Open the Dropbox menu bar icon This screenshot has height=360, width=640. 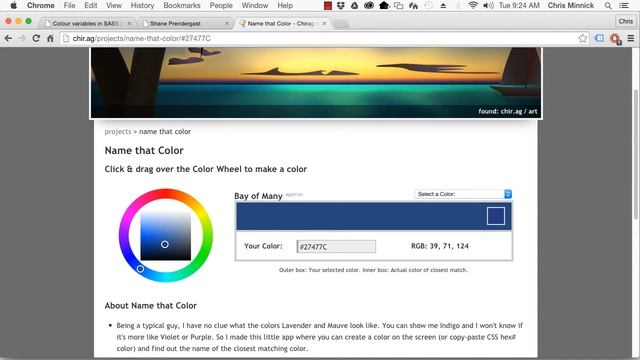340,5
